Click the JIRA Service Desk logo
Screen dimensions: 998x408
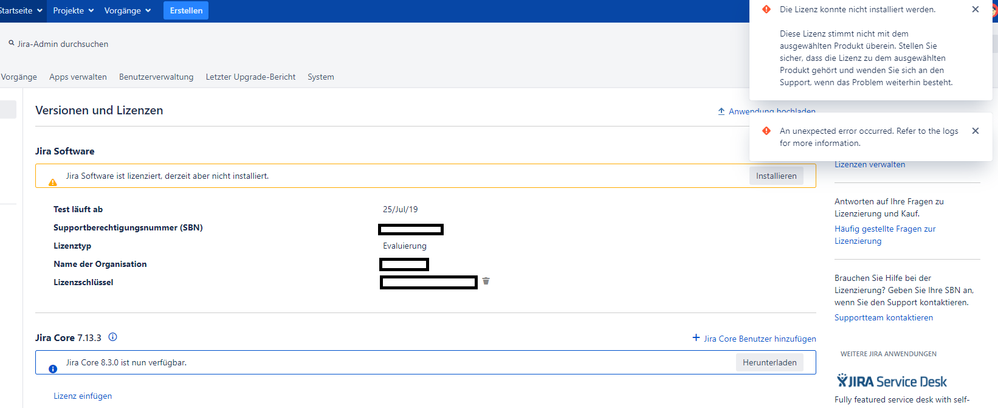(892, 381)
